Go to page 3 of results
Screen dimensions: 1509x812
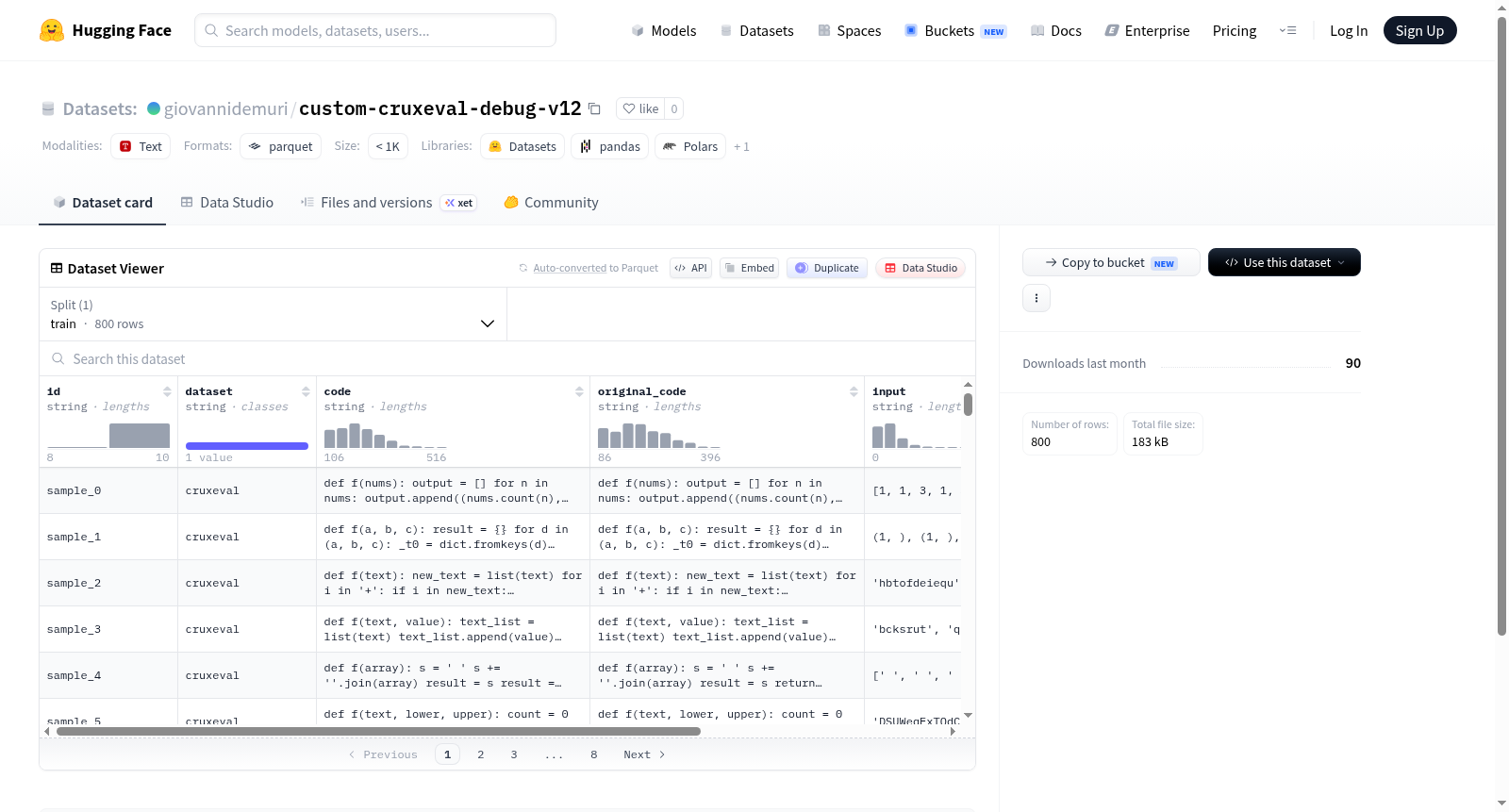(x=514, y=754)
